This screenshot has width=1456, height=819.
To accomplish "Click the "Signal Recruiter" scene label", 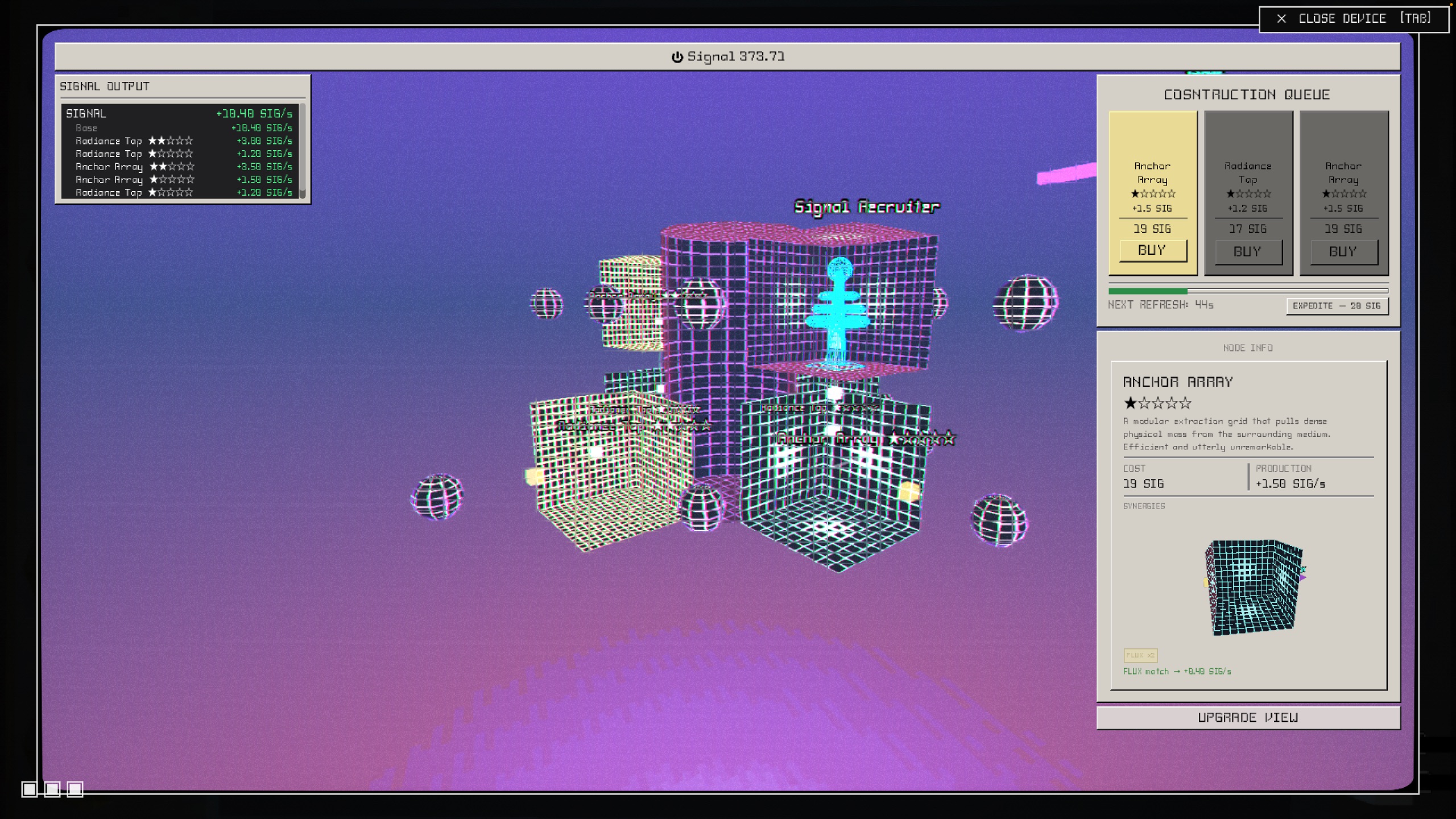I will [867, 207].
